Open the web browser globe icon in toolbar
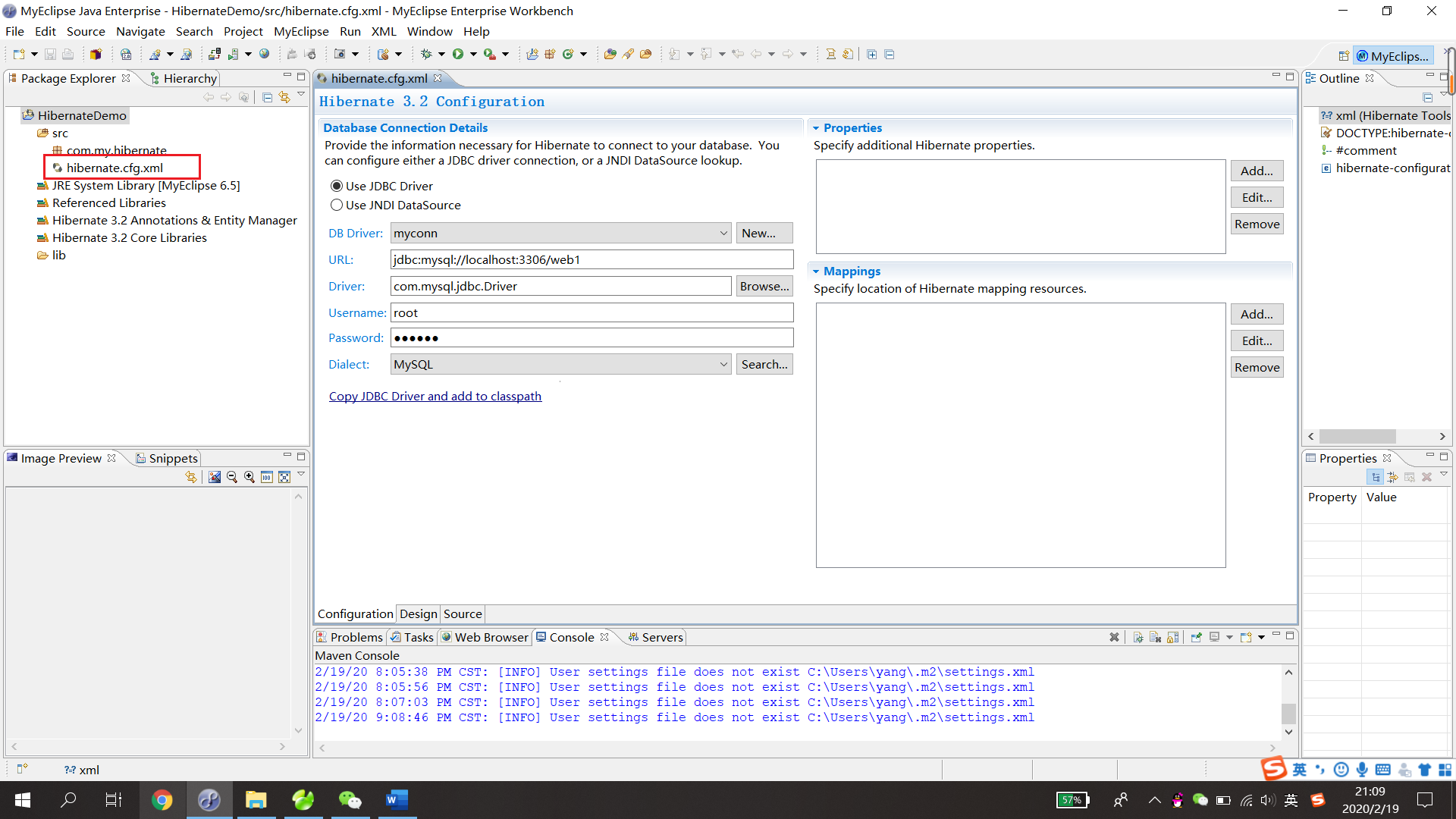Screen dimensions: 1456x819 coord(265,54)
